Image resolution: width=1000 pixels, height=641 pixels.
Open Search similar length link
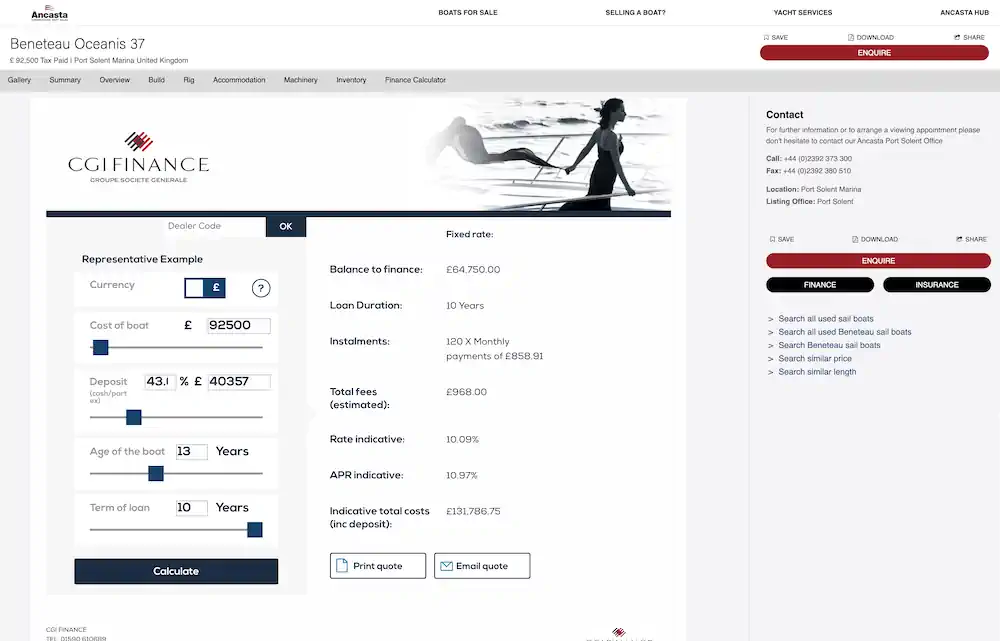817,372
